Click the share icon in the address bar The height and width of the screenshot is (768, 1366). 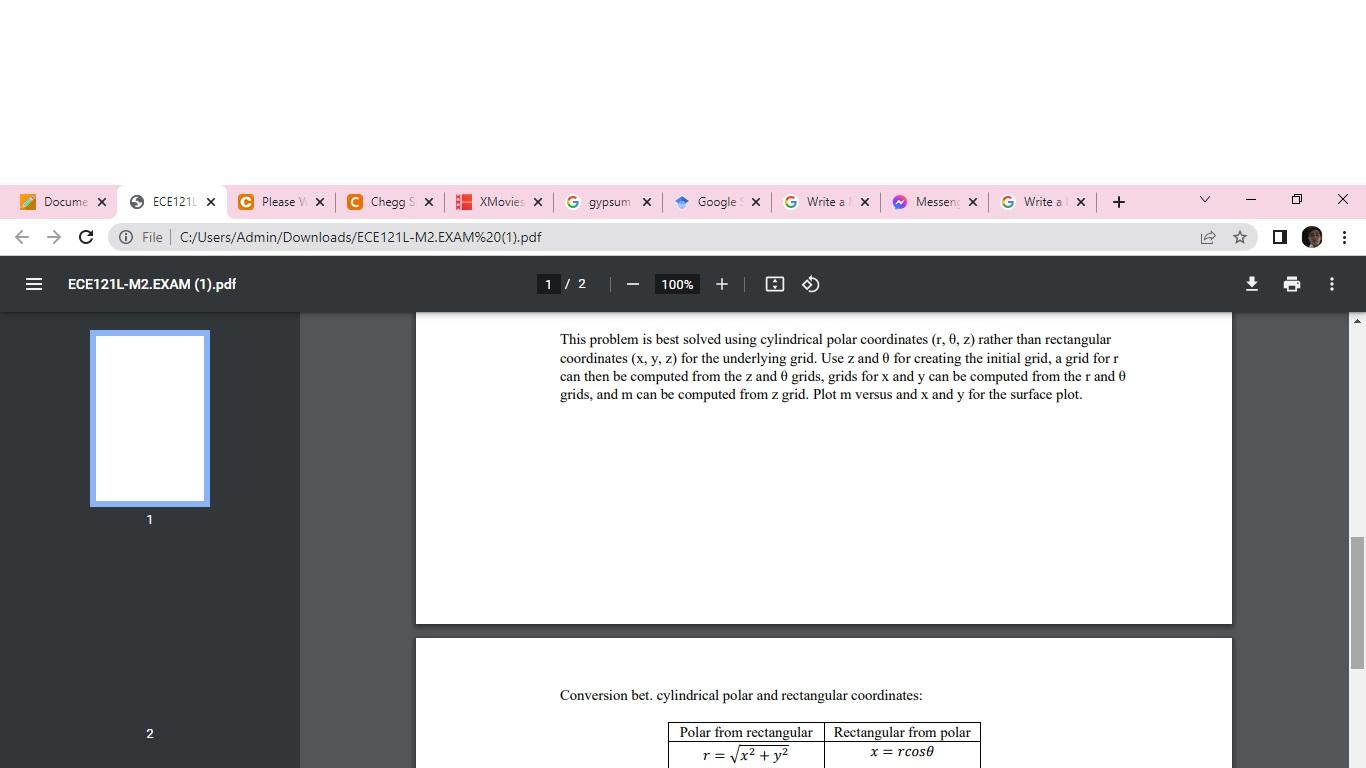pos(1208,237)
